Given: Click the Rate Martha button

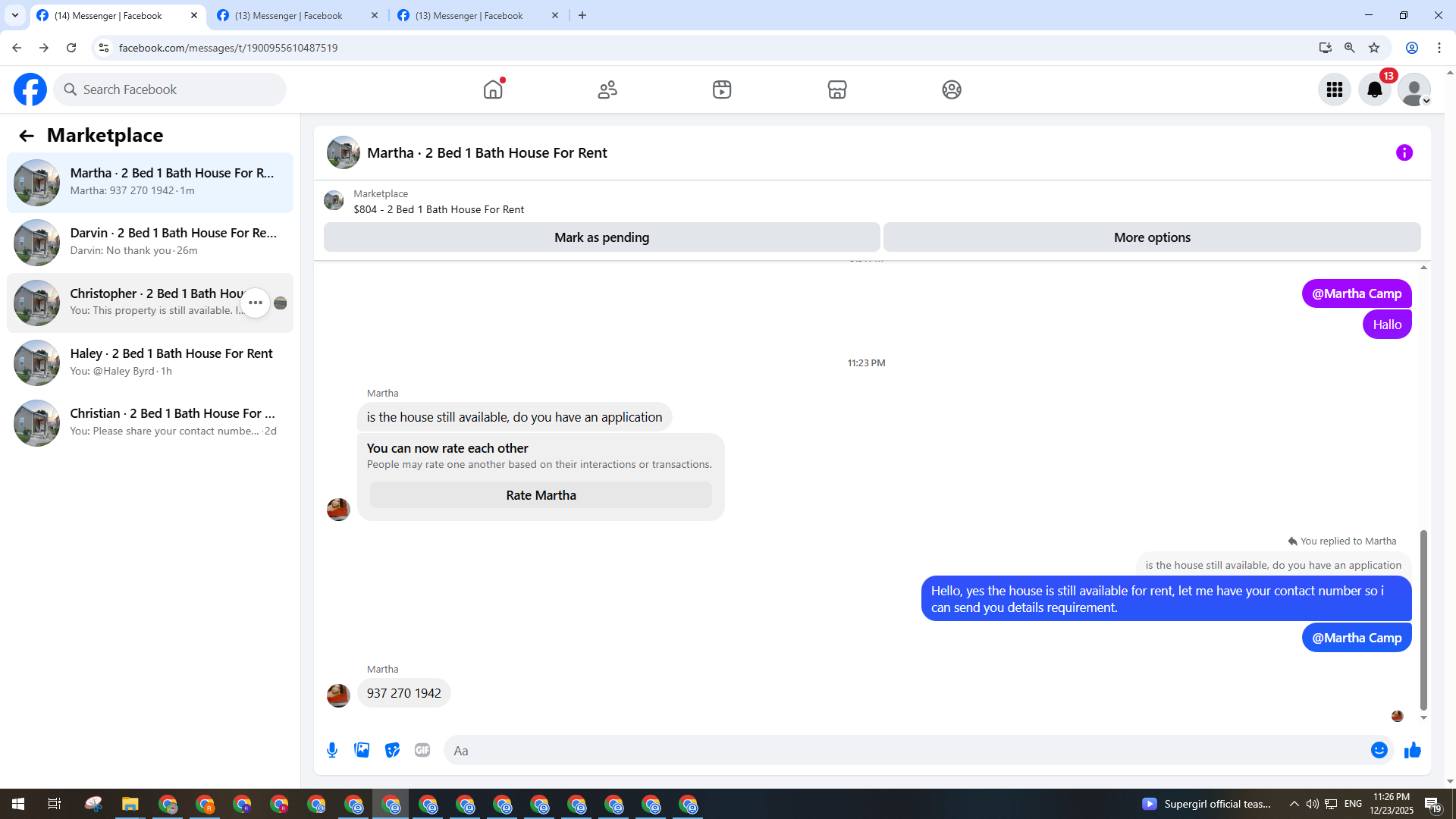Looking at the screenshot, I should coord(541,495).
